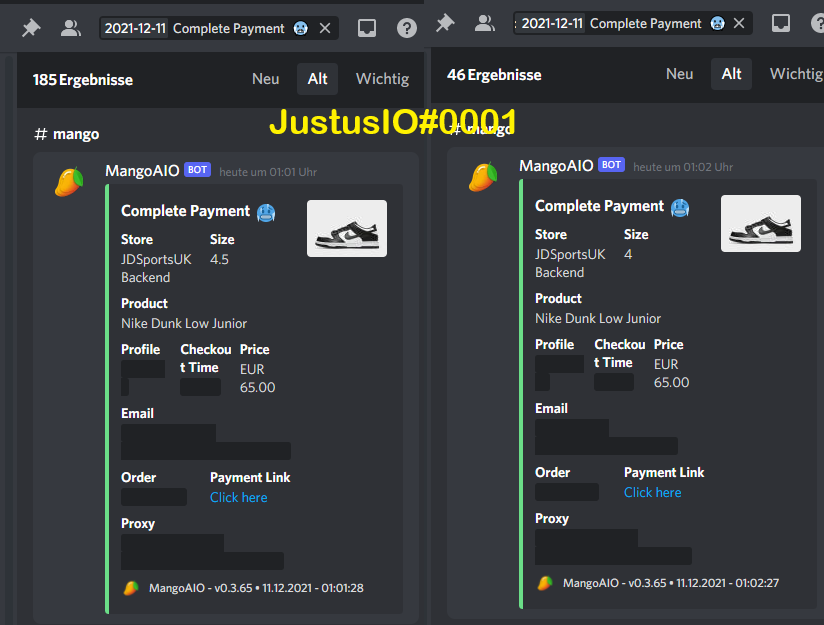Click mango footer icon in left embed
The width and height of the screenshot is (824, 625).
coord(131,588)
